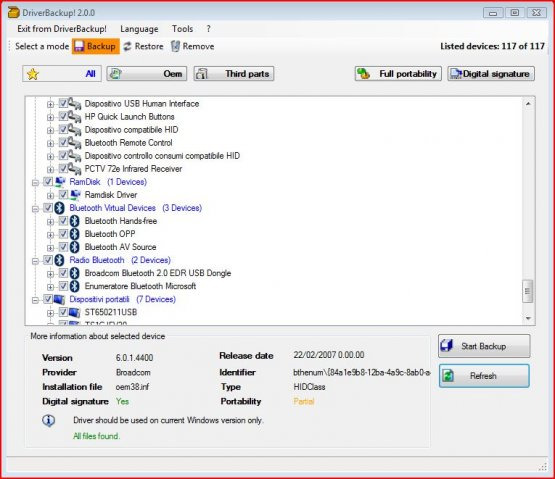Click the star icon on the All filter
The height and width of the screenshot is (479, 555).
pos(33,74)
